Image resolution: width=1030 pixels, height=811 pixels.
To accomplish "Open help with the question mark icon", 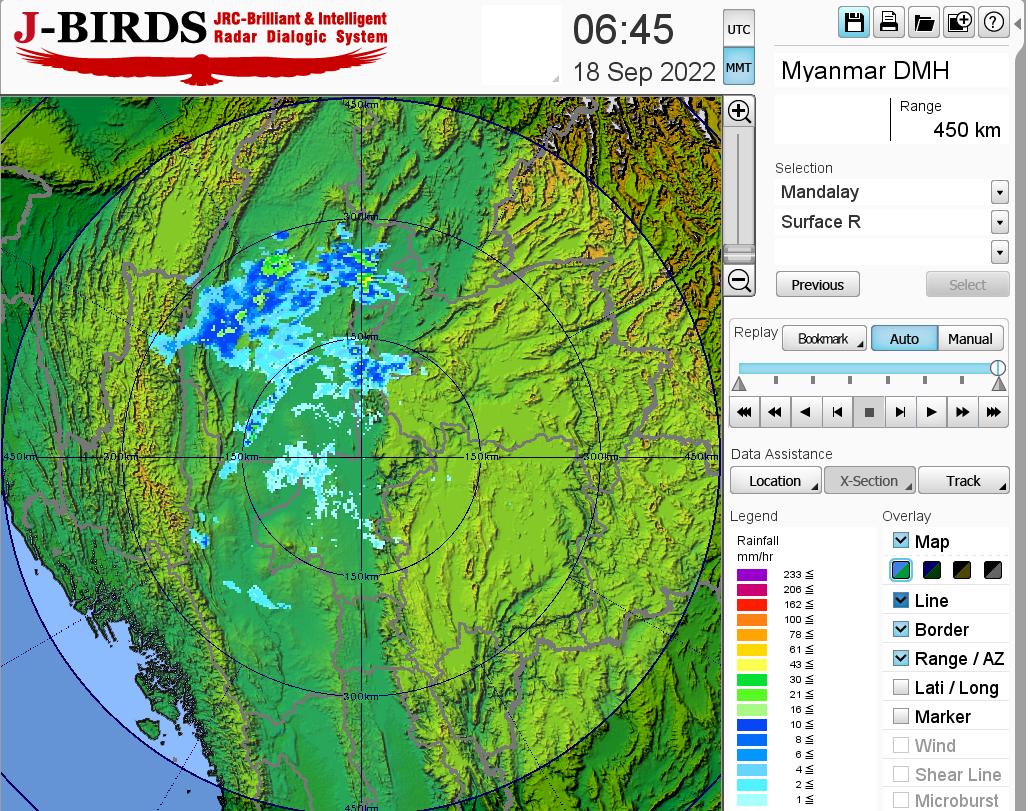I will [993, 22].
